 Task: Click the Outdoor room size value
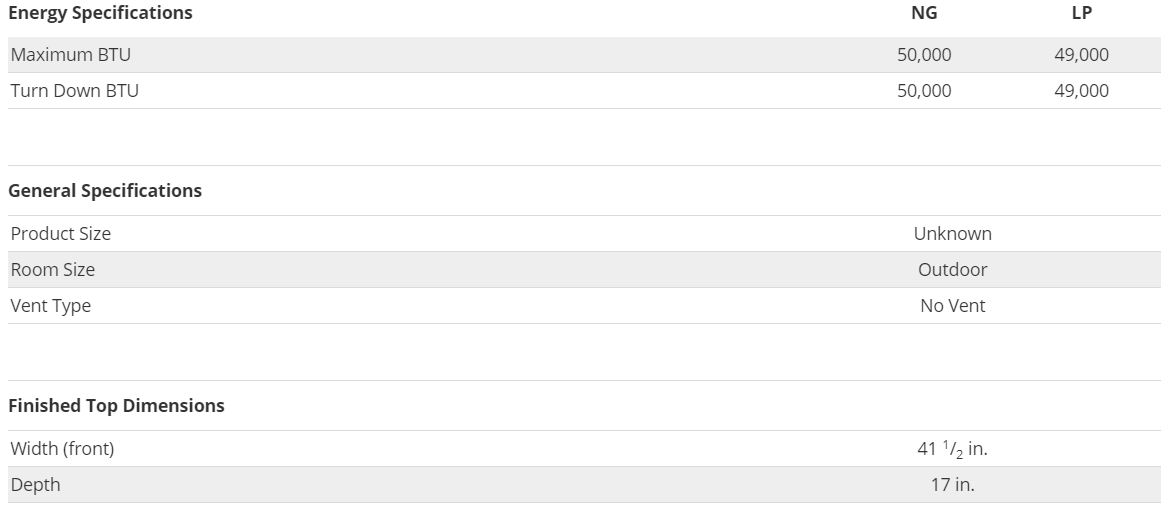[952, 270]
